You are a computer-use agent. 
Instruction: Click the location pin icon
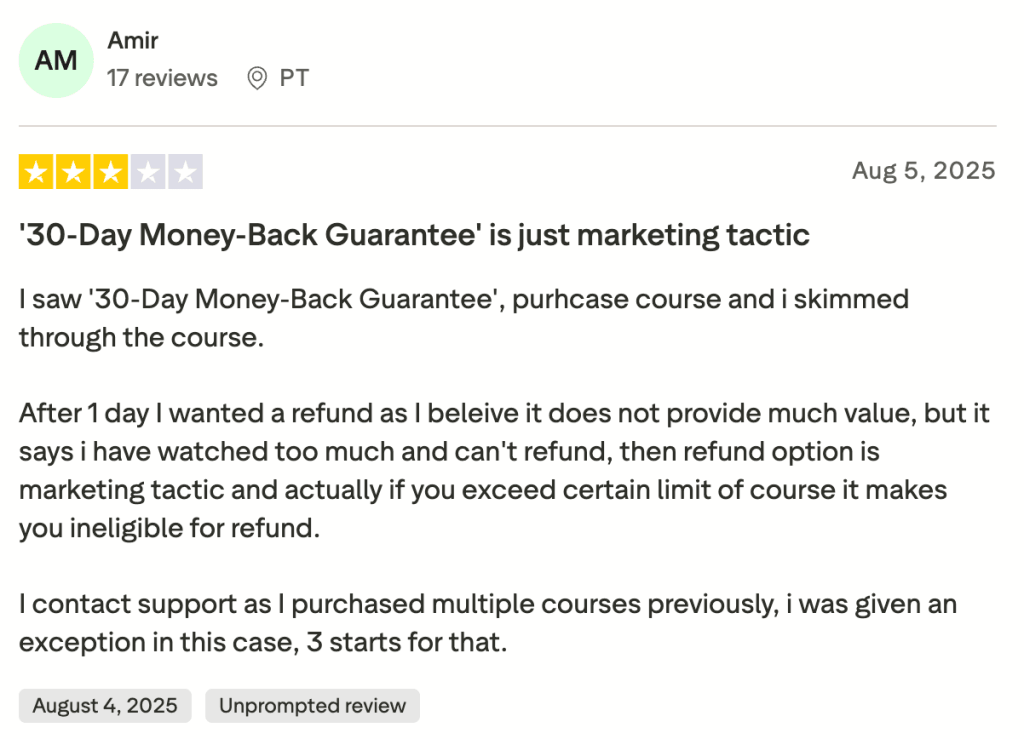(x=256, y=77)
